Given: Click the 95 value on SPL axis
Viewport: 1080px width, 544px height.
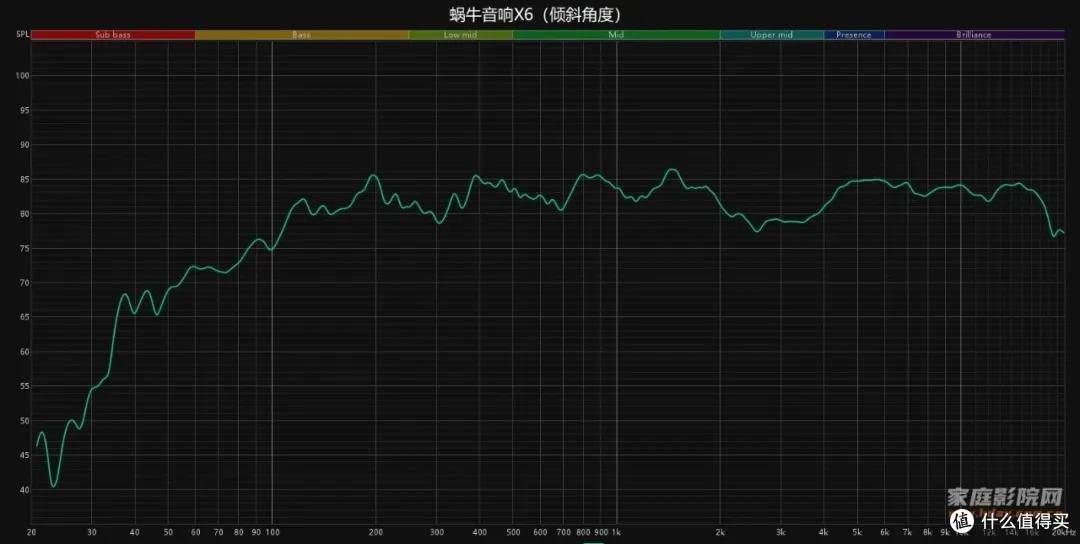Looking at the screenshot, I should click(25, 110).
